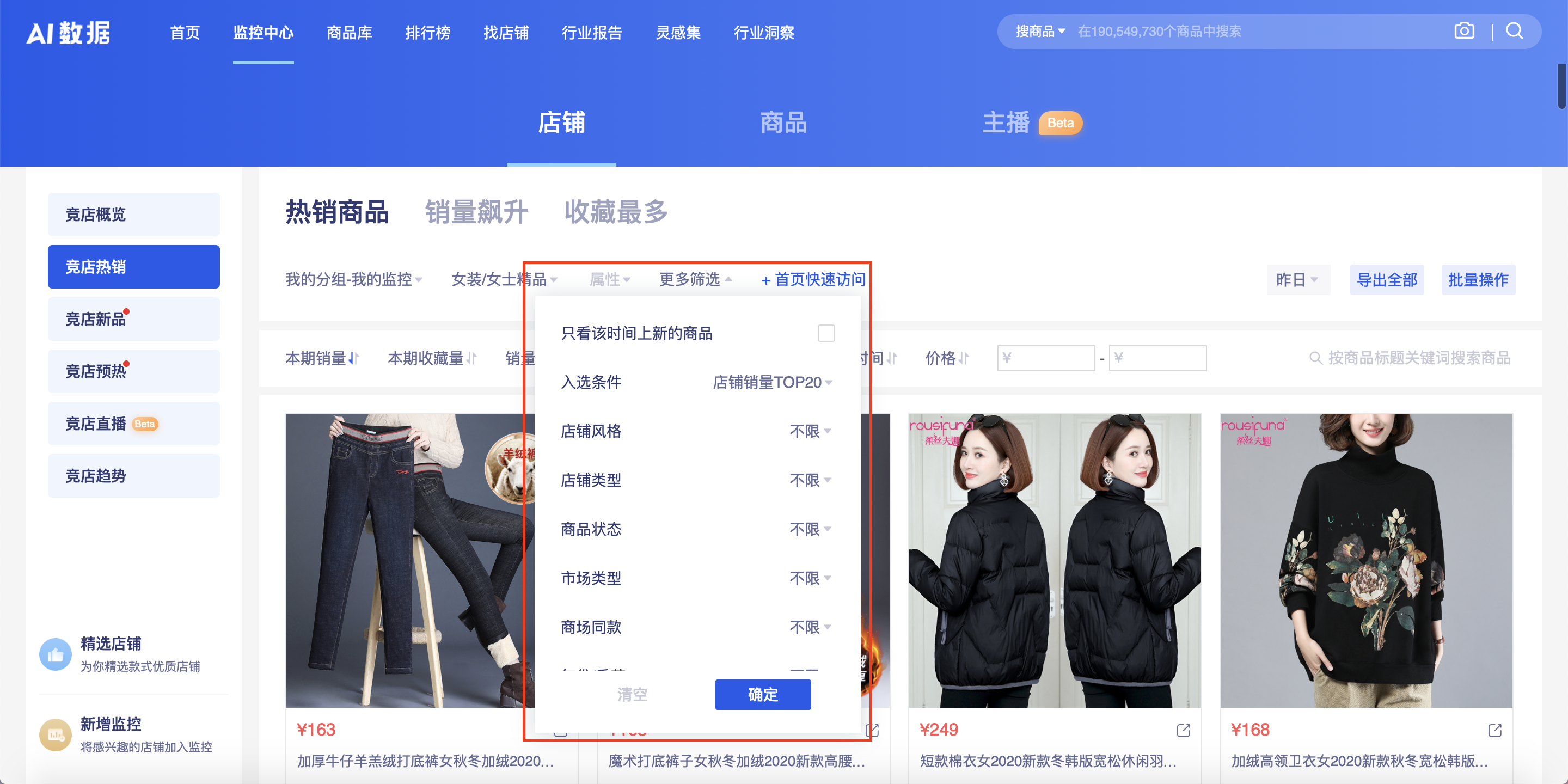Type in the minimum price input field

tap(1046, 358)
